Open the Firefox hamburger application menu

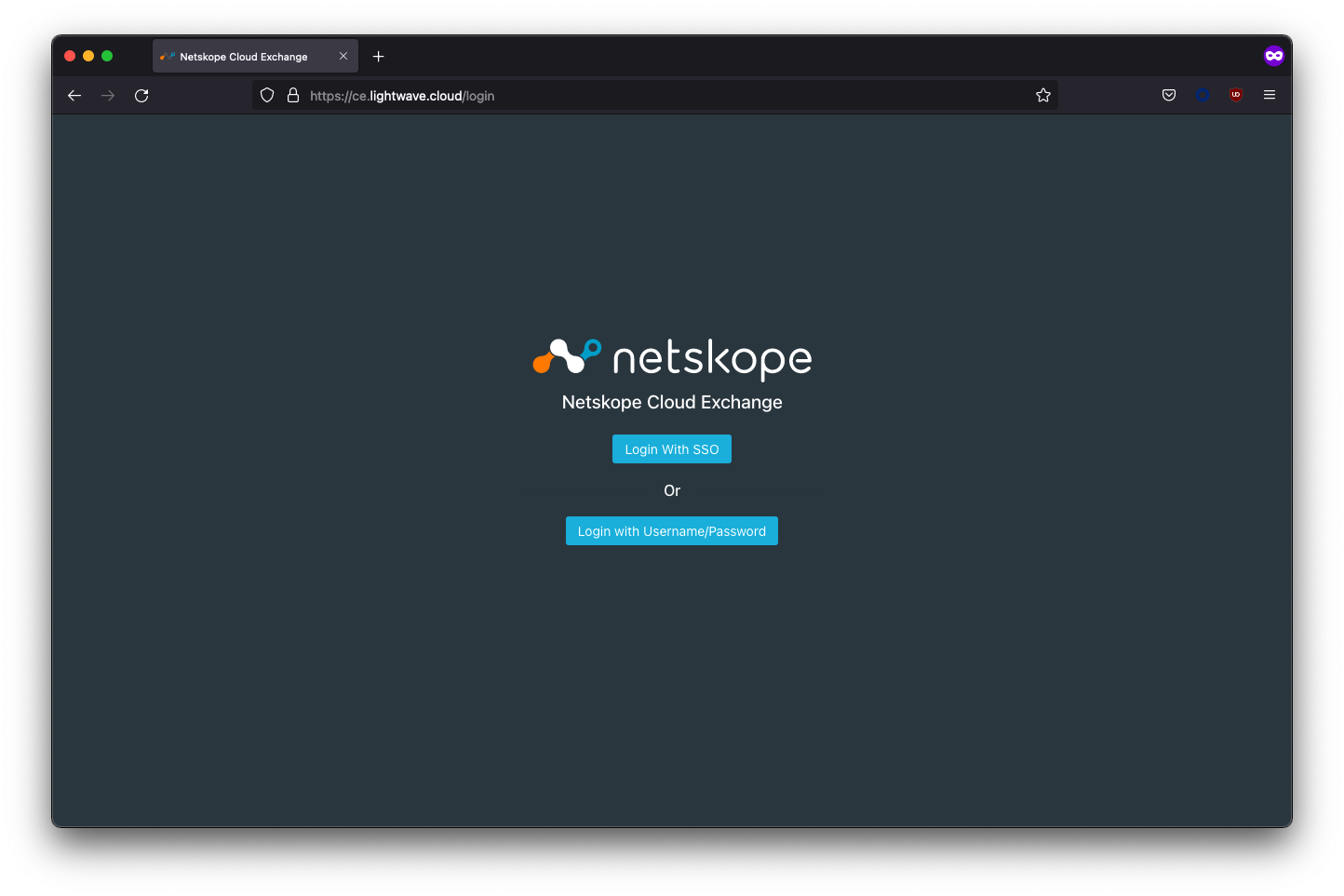click(1270, 95)
